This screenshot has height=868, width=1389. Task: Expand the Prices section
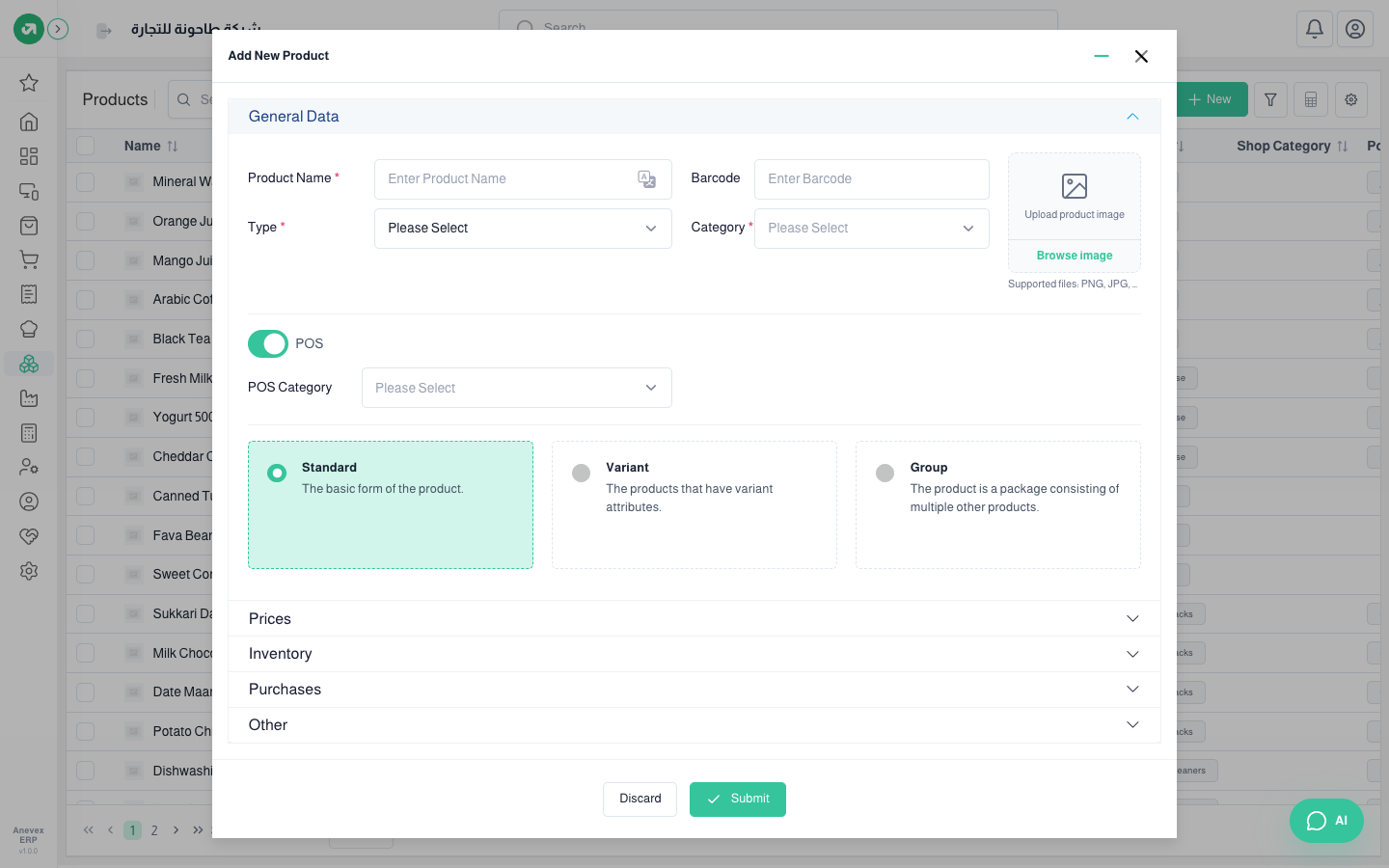tap(694, 619)
